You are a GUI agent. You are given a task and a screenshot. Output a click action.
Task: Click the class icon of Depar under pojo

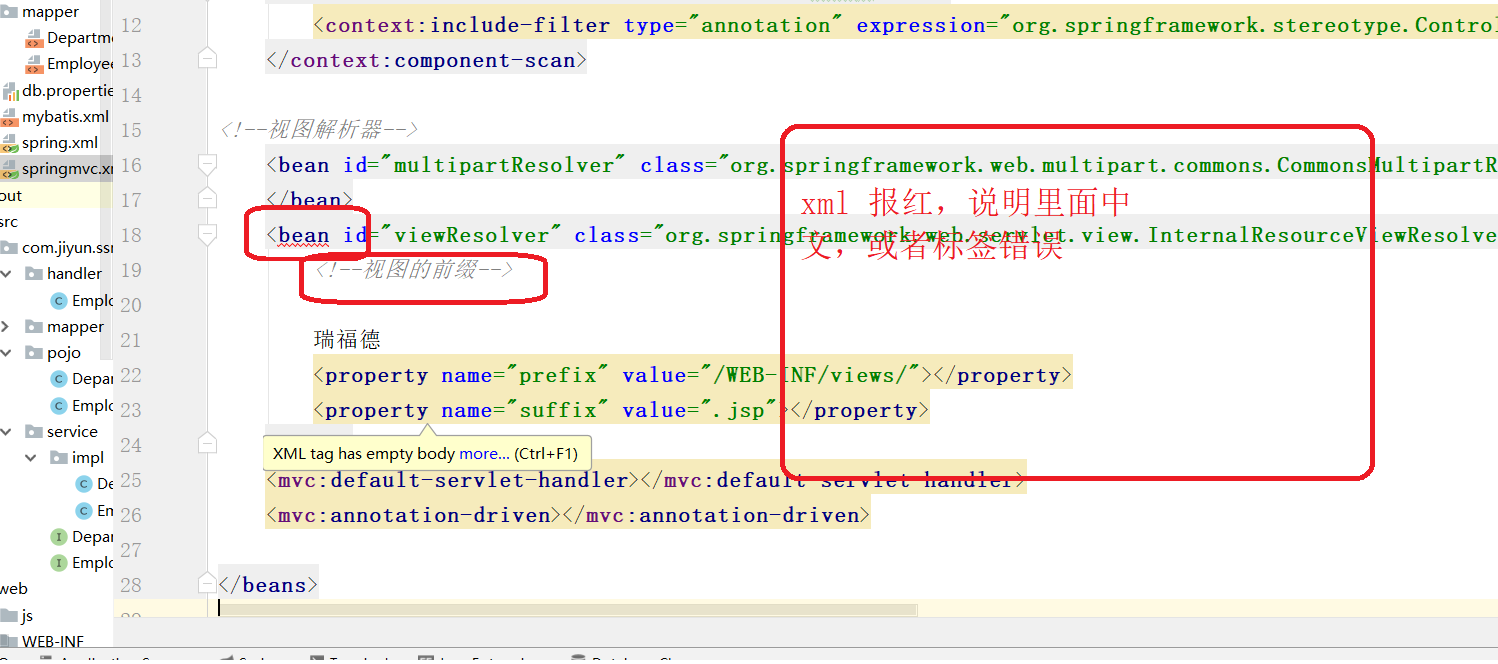pos(59,380)
